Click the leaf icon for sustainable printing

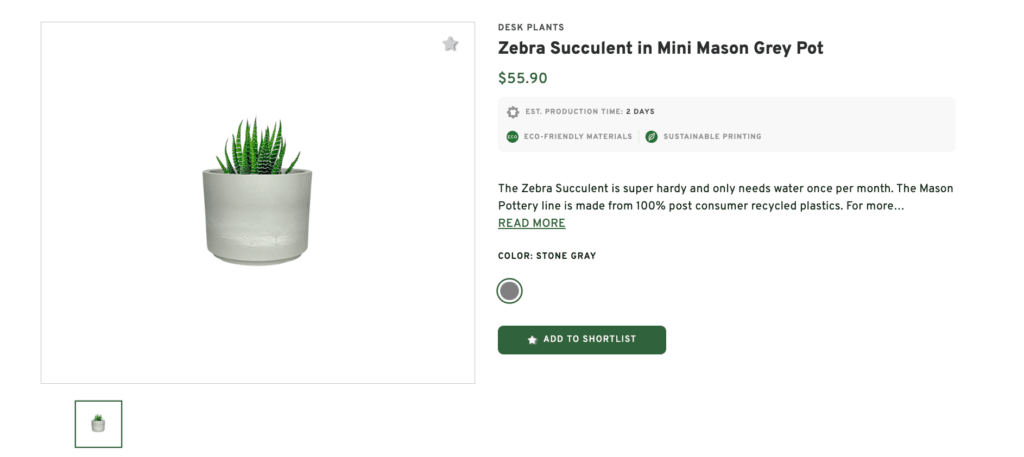pos(651,137)
